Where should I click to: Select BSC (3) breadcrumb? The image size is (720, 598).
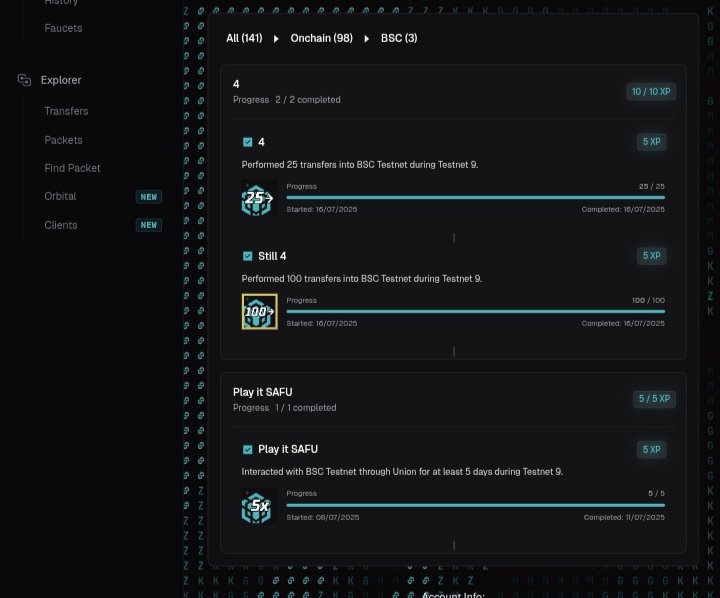[399, 38]
